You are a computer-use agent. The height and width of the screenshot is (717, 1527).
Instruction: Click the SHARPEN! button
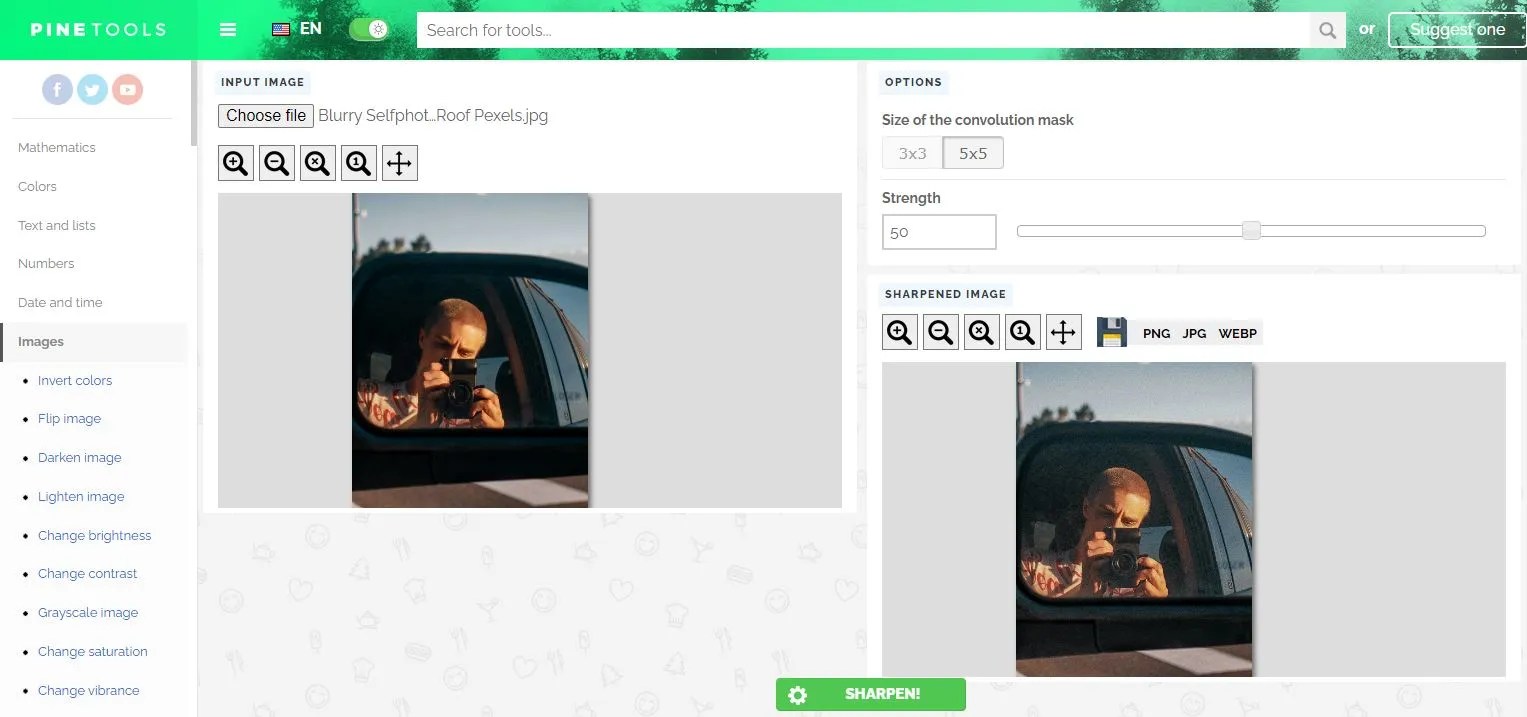pos(870,694)
